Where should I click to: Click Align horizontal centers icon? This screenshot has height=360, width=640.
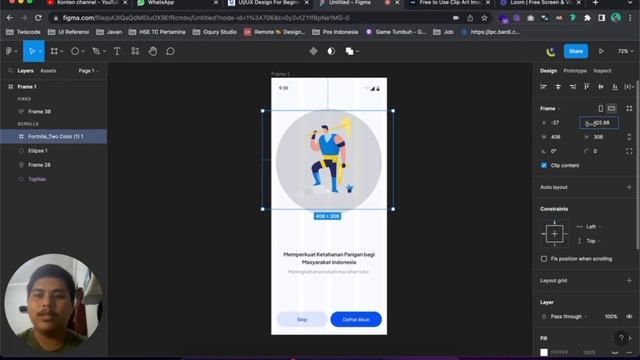coord(558,87)
